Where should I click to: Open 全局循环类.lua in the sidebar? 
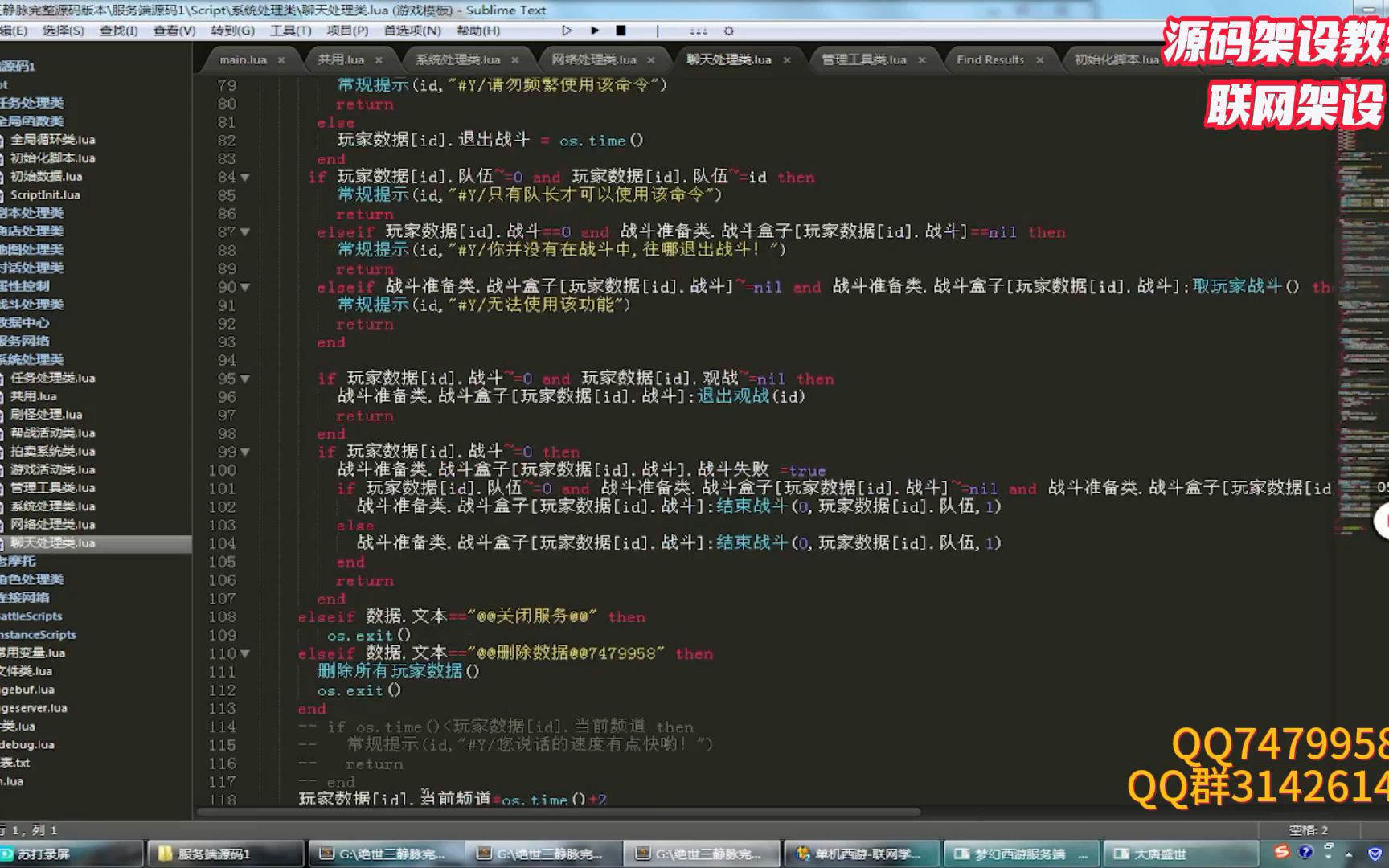[52, 140]
